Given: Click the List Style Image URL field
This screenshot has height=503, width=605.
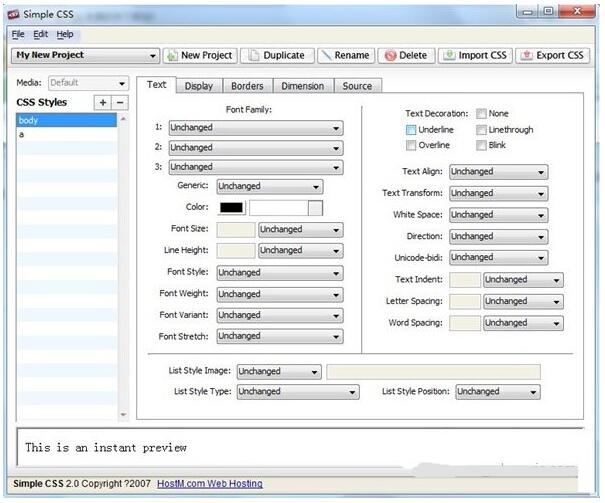Looking at the screenshot, I should (x=433, y=372).
